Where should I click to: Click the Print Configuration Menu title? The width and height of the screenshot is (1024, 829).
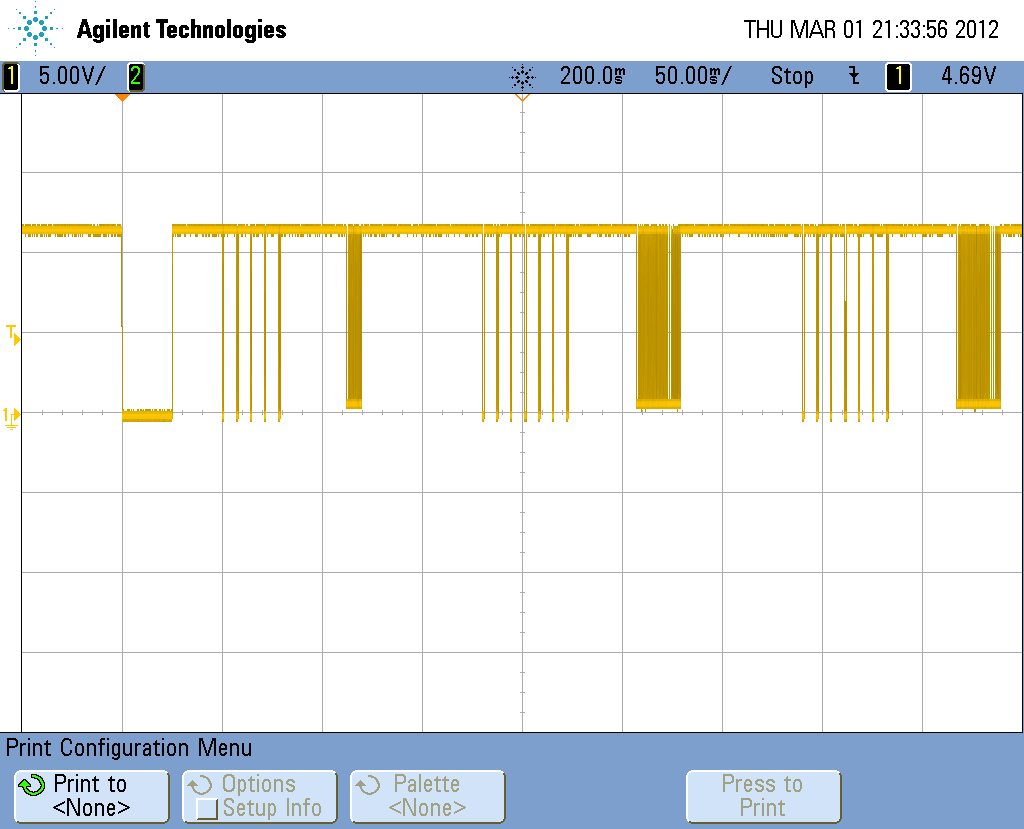point(129,747)
